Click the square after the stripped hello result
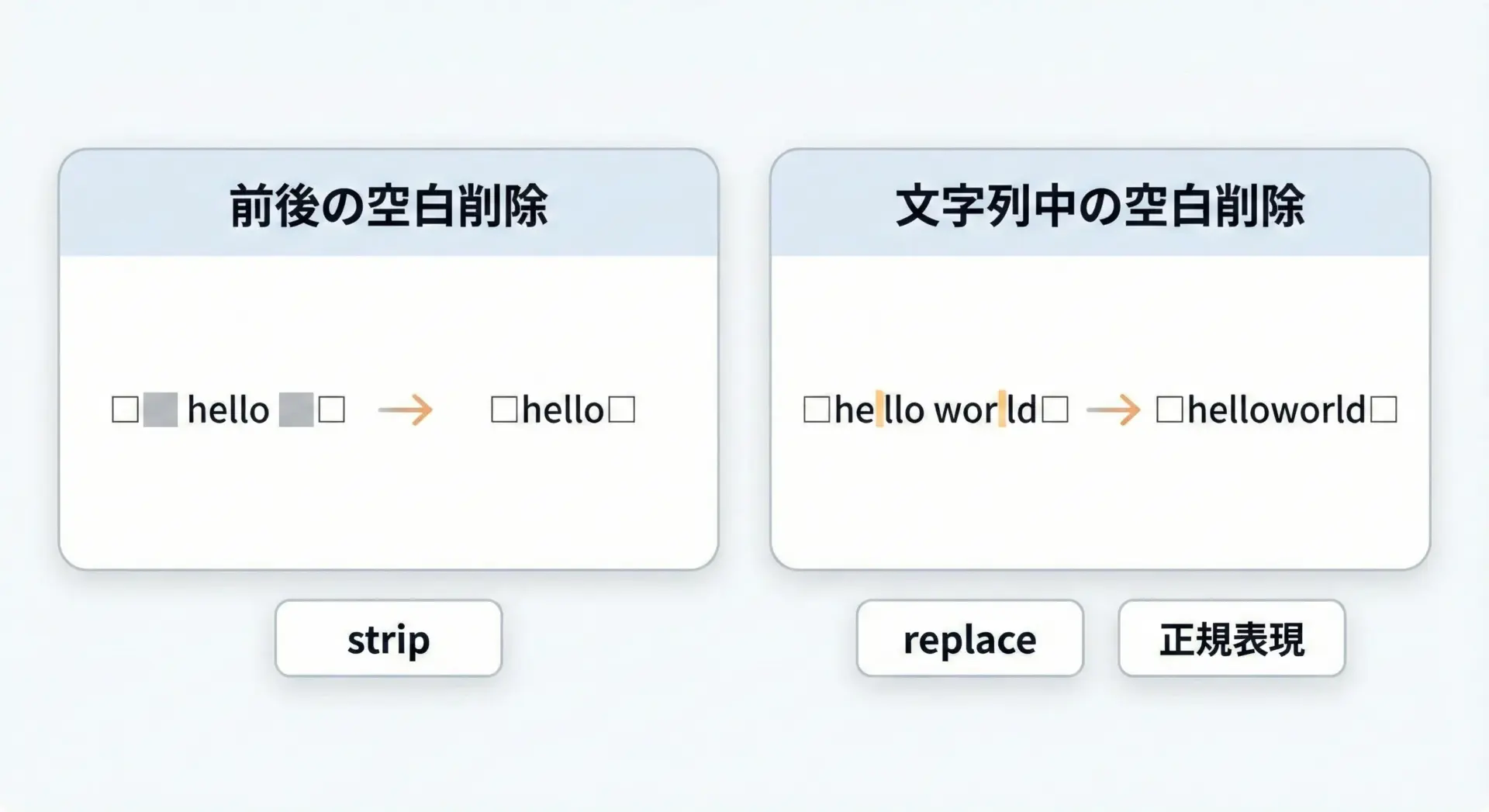Image resolution: width=1489 pixels, height=812 pixels. [x=622, y=409]
